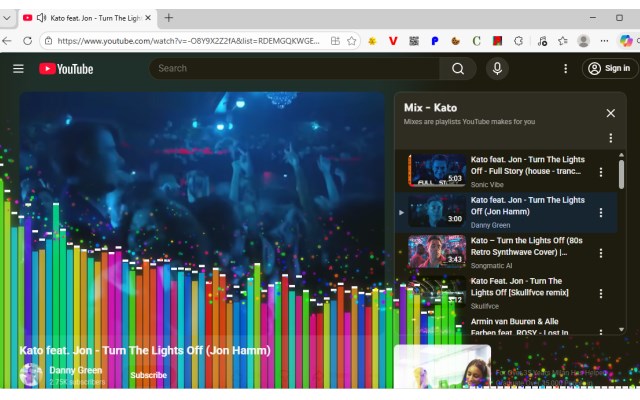The width and height of the screenshot is (640, 400).
Task: Click the Sonic Vibe channel name
Action: 487,184
